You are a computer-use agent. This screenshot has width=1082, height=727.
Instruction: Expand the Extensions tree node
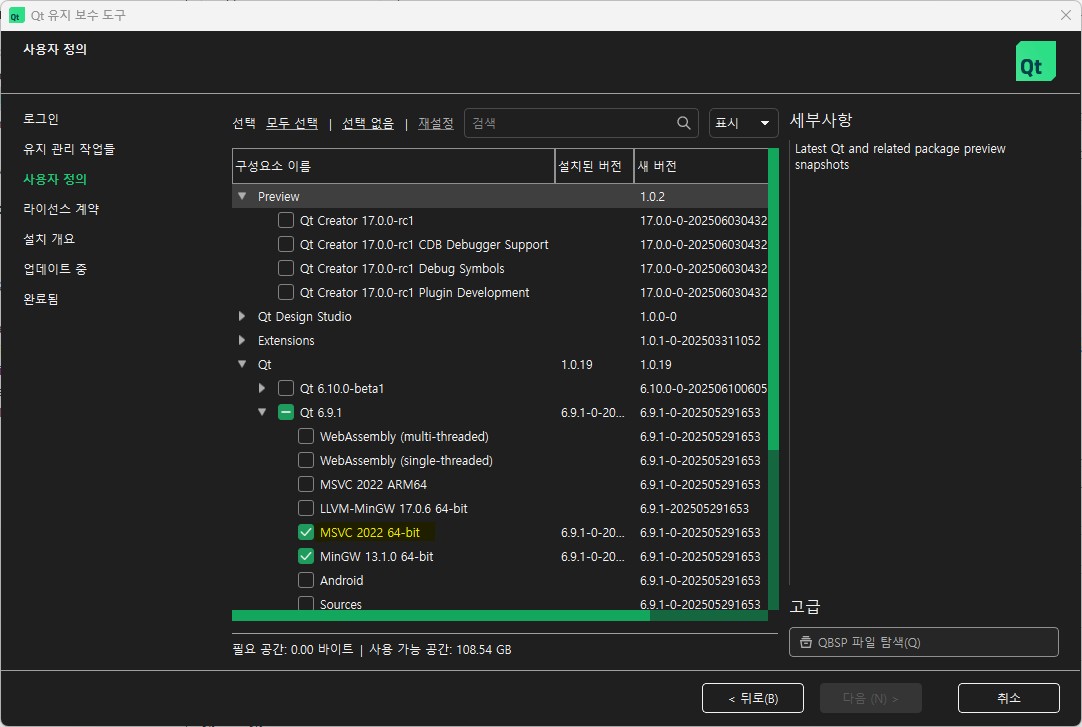point(242,340)
